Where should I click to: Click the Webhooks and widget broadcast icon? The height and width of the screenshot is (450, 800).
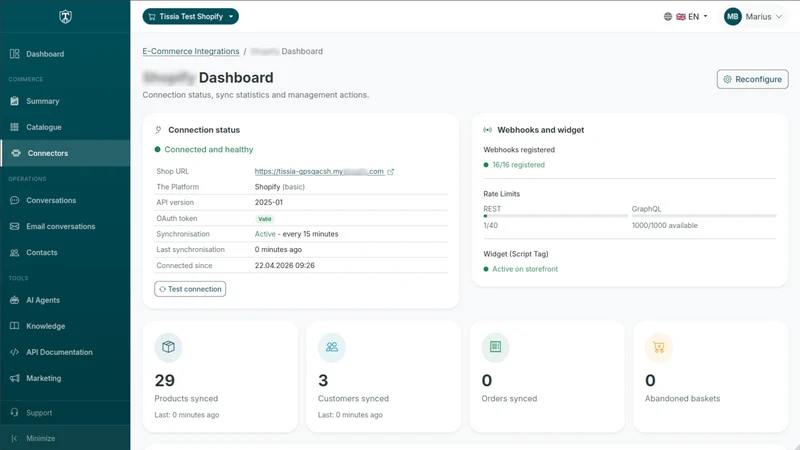coord(487,130)
